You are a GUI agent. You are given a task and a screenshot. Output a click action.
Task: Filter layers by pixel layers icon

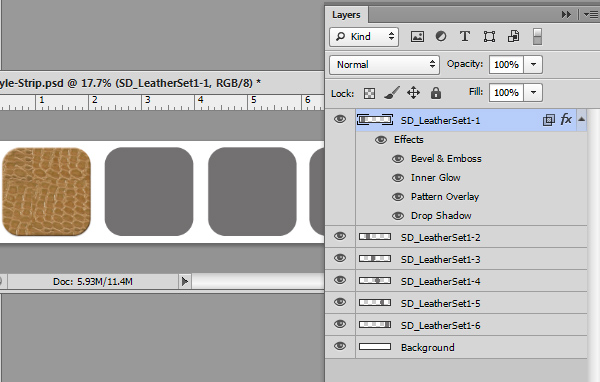[417, 37]
